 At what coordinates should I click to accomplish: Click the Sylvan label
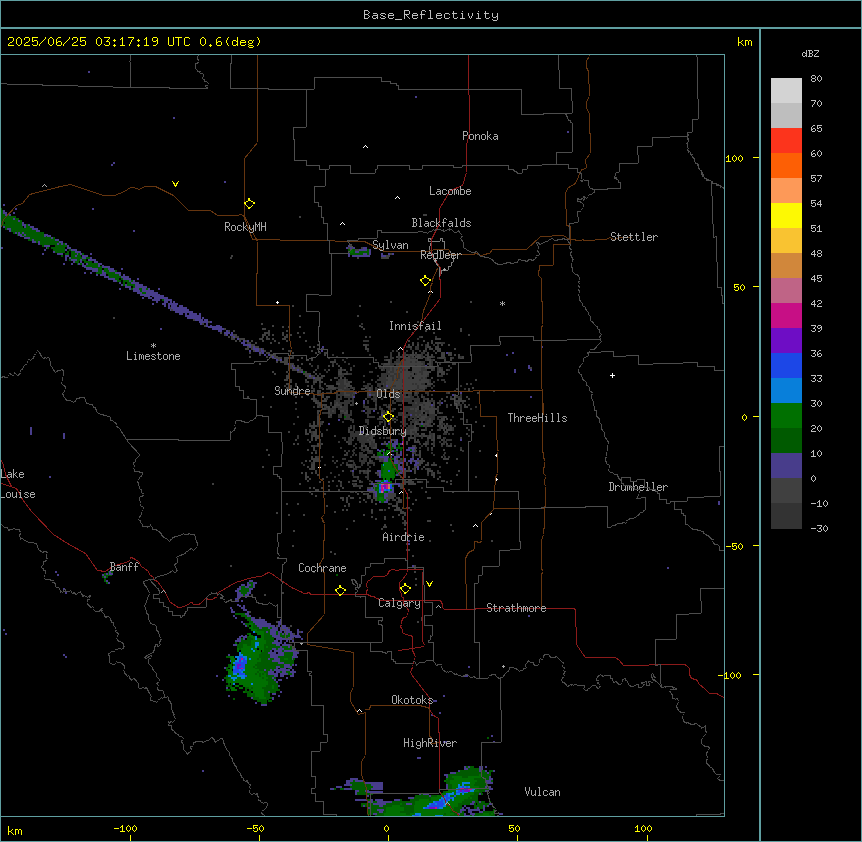390,245
